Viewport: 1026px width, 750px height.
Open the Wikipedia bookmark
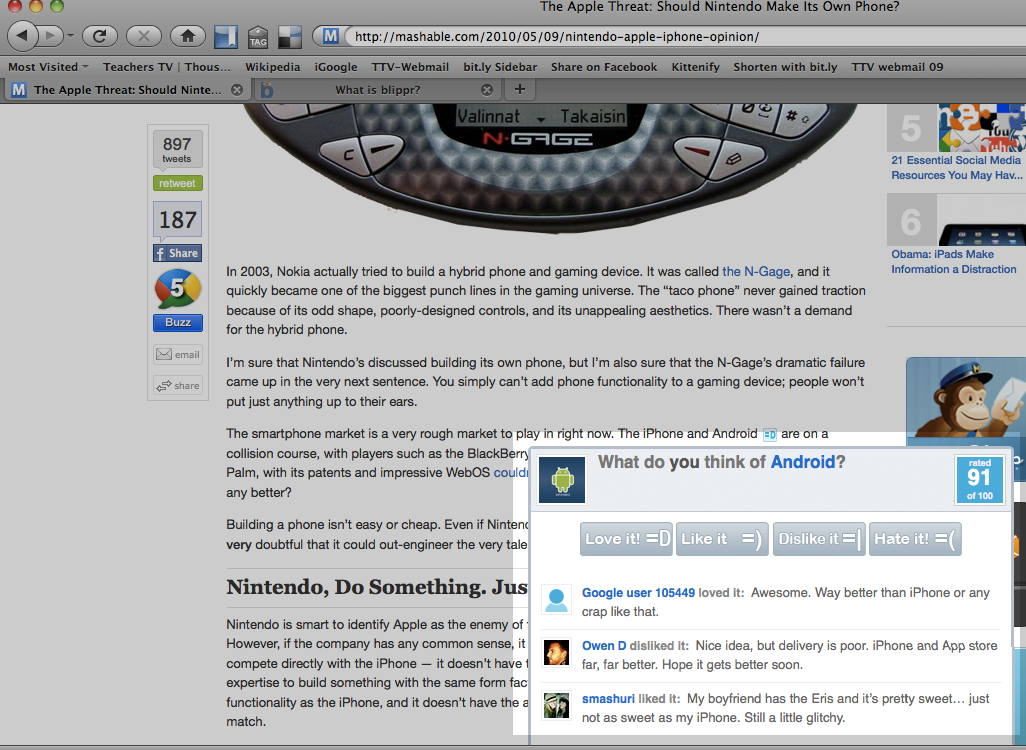pos(272,67)
